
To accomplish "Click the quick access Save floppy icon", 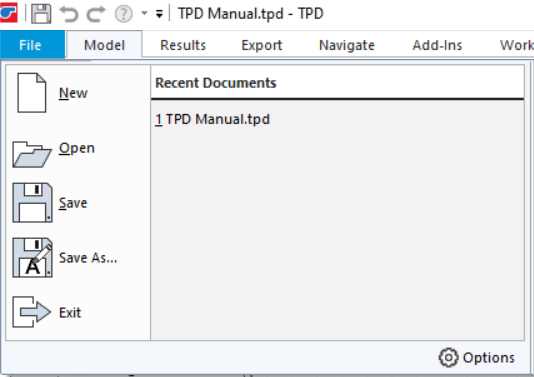I will click(x=41, y=14).
